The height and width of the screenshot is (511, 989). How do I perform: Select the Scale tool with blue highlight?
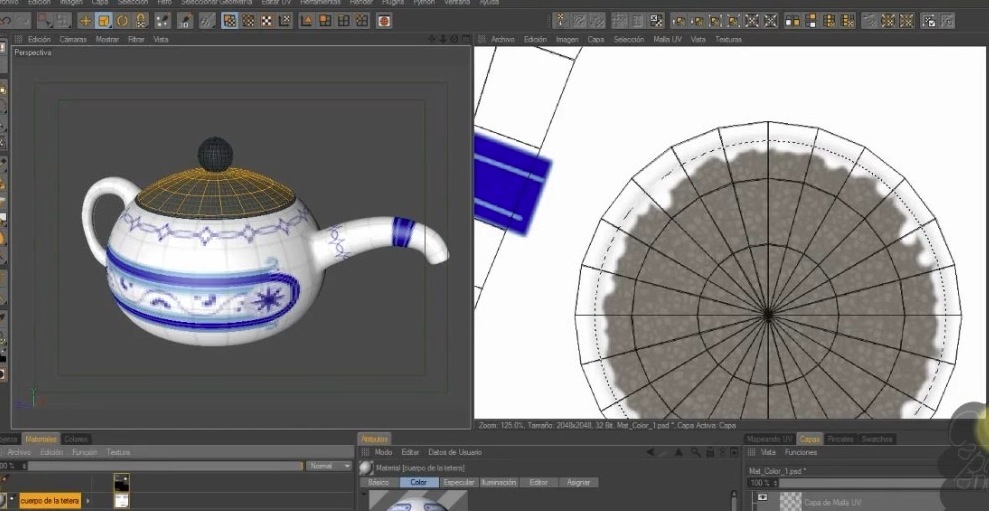pos(104,21)
